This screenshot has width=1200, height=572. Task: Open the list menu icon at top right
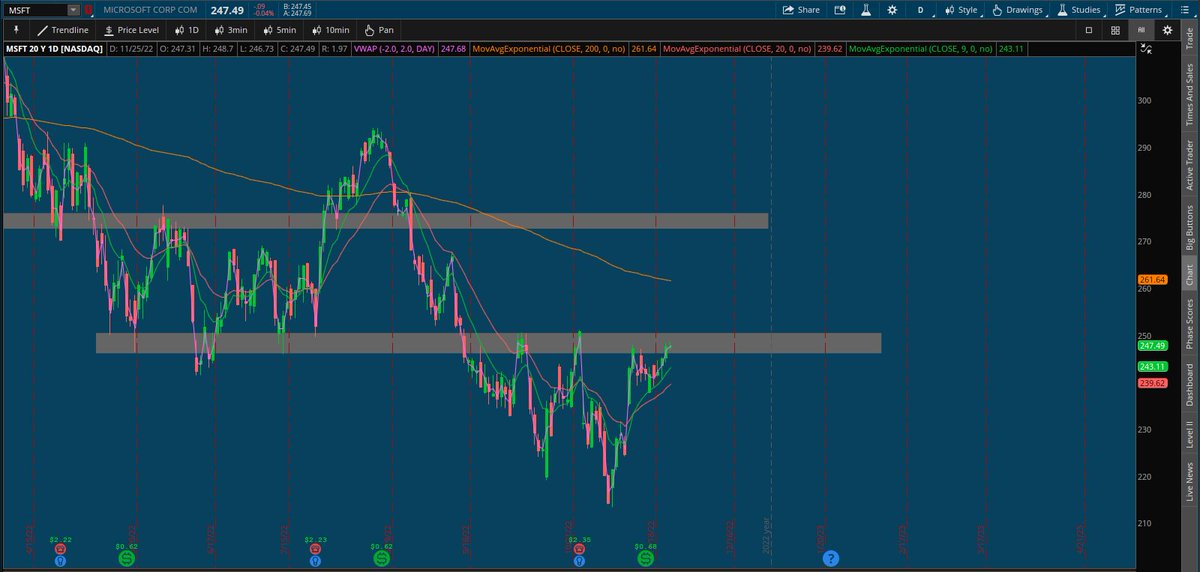coord(1185,10)
